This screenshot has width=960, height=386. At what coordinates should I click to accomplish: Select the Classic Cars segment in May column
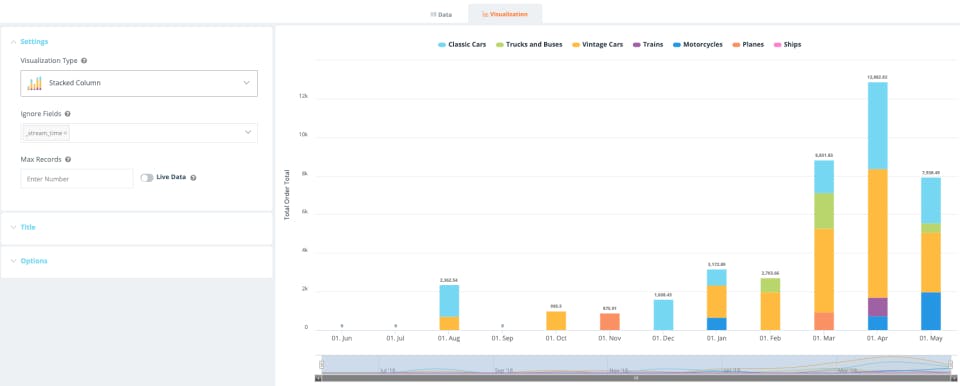(x=931, y=200)
